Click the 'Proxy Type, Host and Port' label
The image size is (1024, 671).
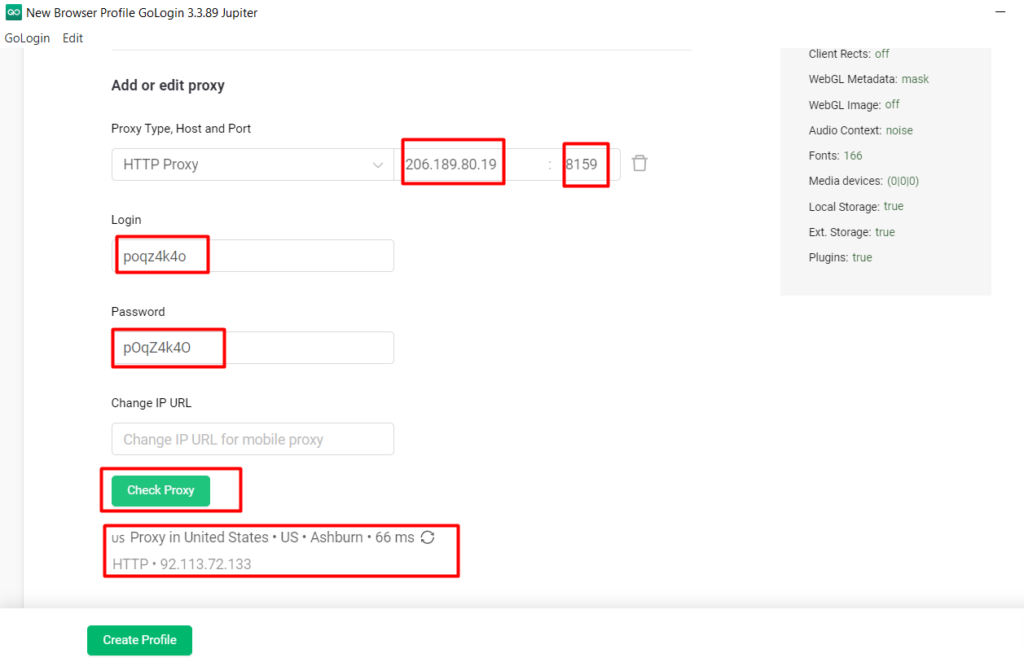click(x=181, y=129)
